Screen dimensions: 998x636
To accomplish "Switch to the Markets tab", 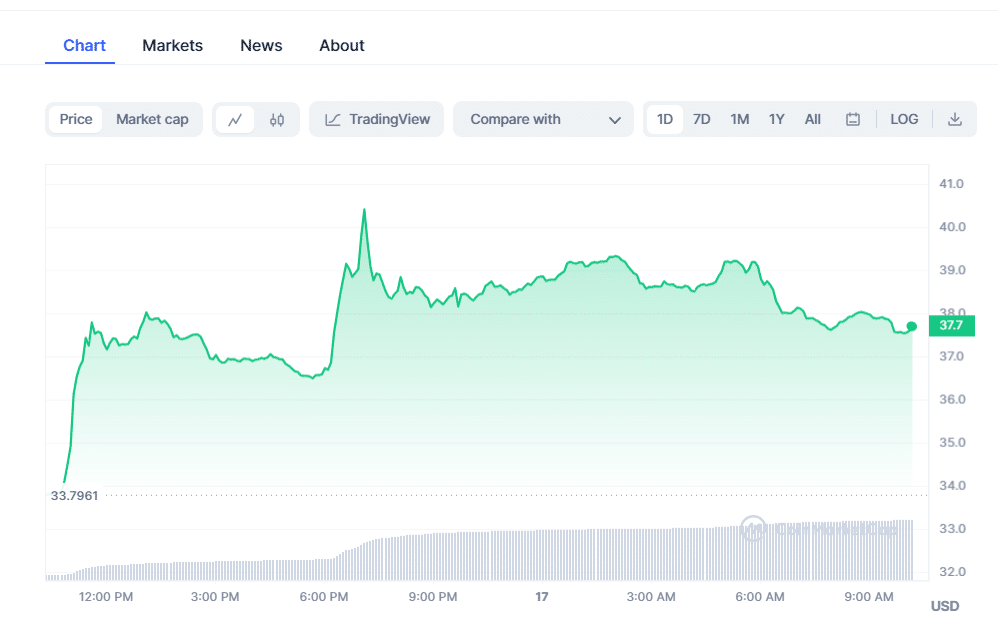I will click(x=172, y=46).
